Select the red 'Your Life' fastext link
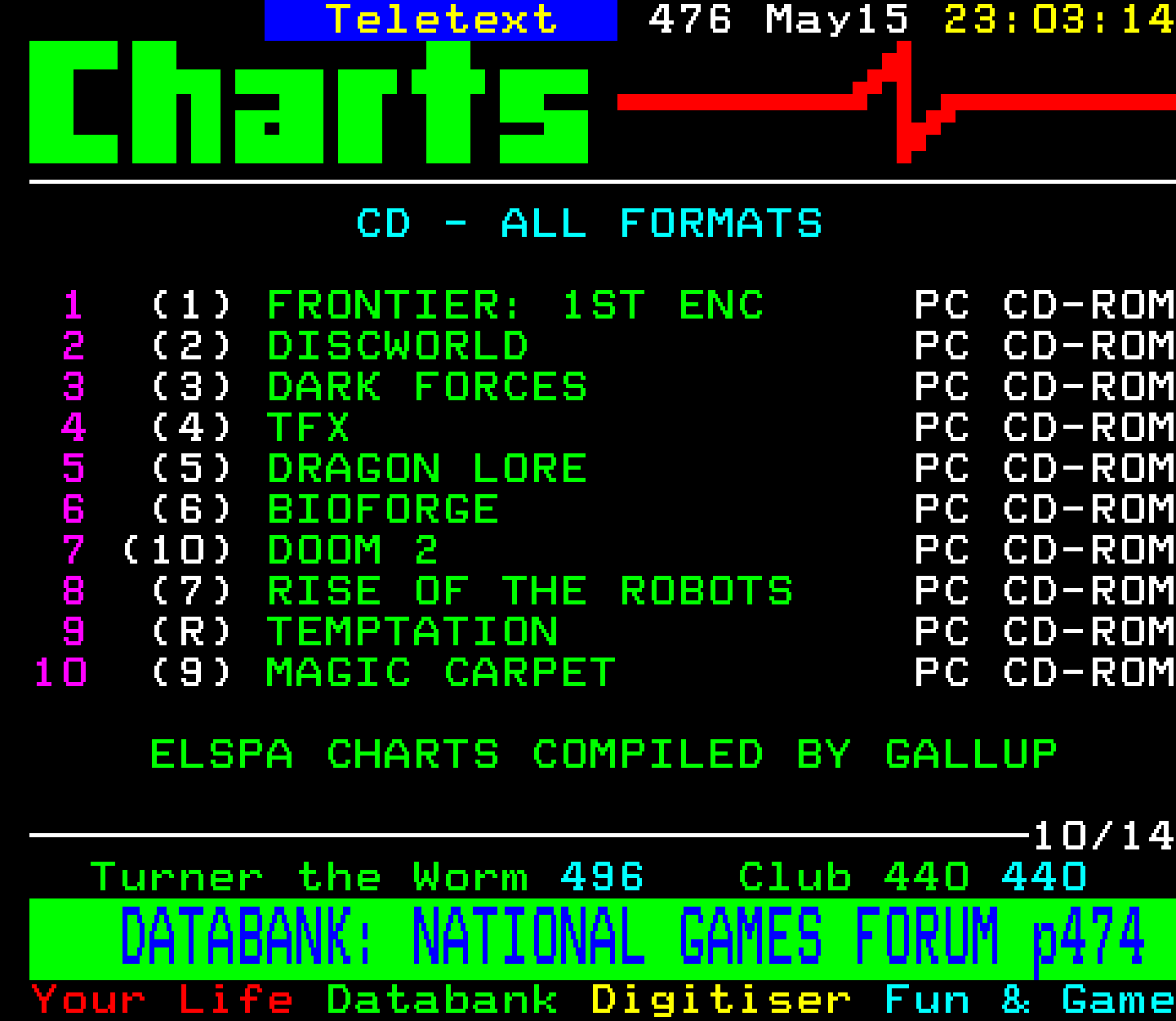Viewport: 1176px width, 1021px height. pos(163,1000)
